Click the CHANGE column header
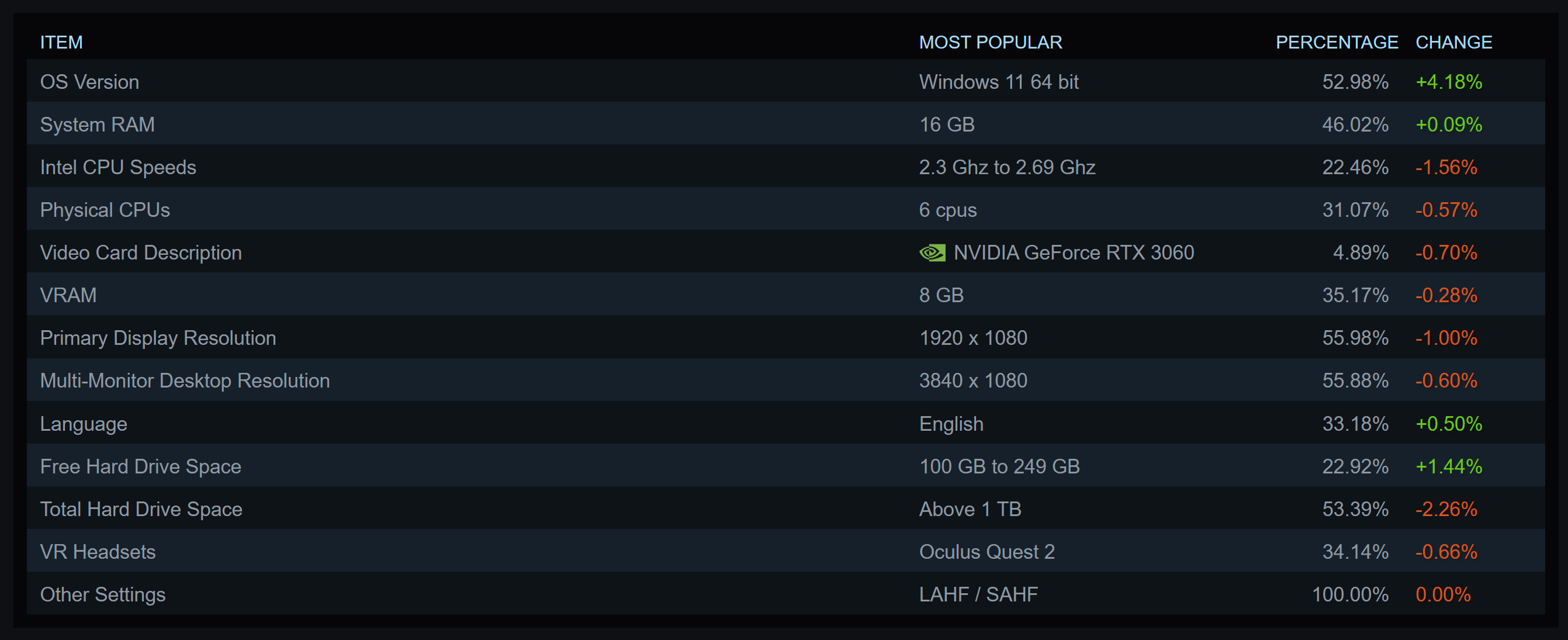This screenshot has height=640, width=1568. 1453,42
